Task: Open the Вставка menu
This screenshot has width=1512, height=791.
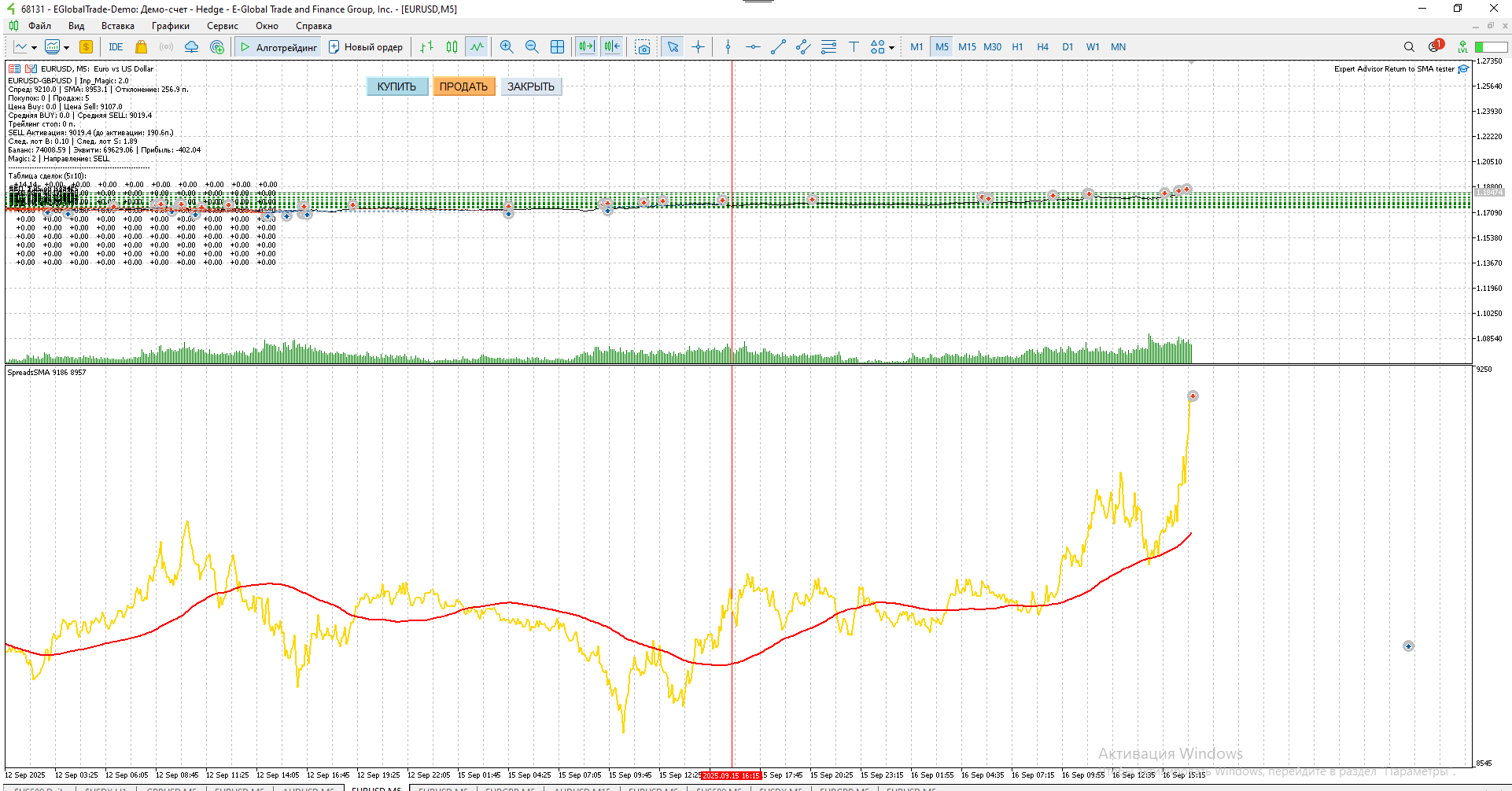Action: point(118,26)
